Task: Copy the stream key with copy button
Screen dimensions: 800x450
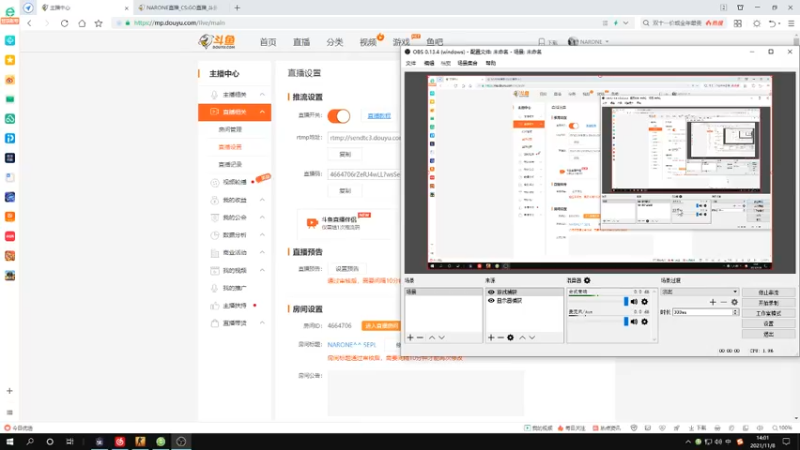Action: tap(345, 191)
